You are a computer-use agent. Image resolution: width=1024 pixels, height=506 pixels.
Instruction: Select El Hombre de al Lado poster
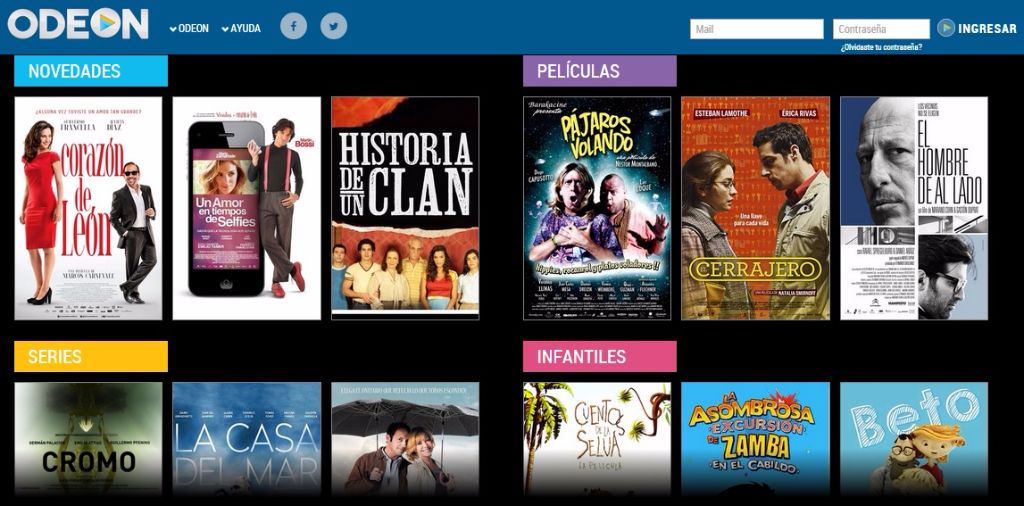click(x=914, y=208)
